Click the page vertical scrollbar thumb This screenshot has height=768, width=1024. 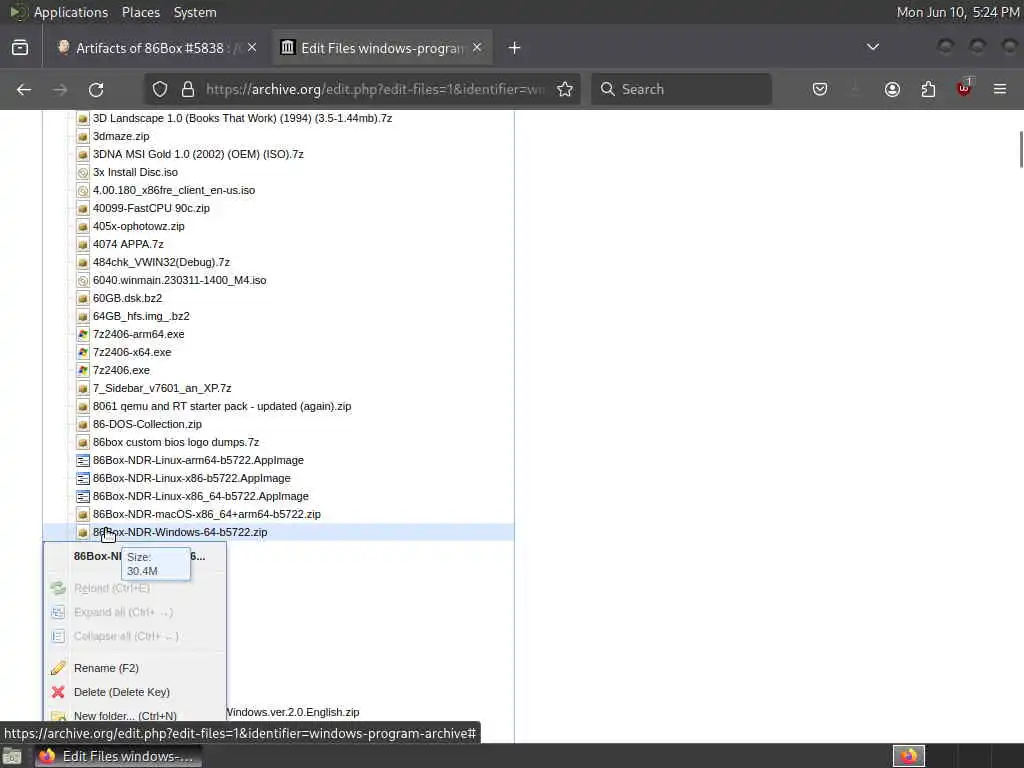point(1021,150)
